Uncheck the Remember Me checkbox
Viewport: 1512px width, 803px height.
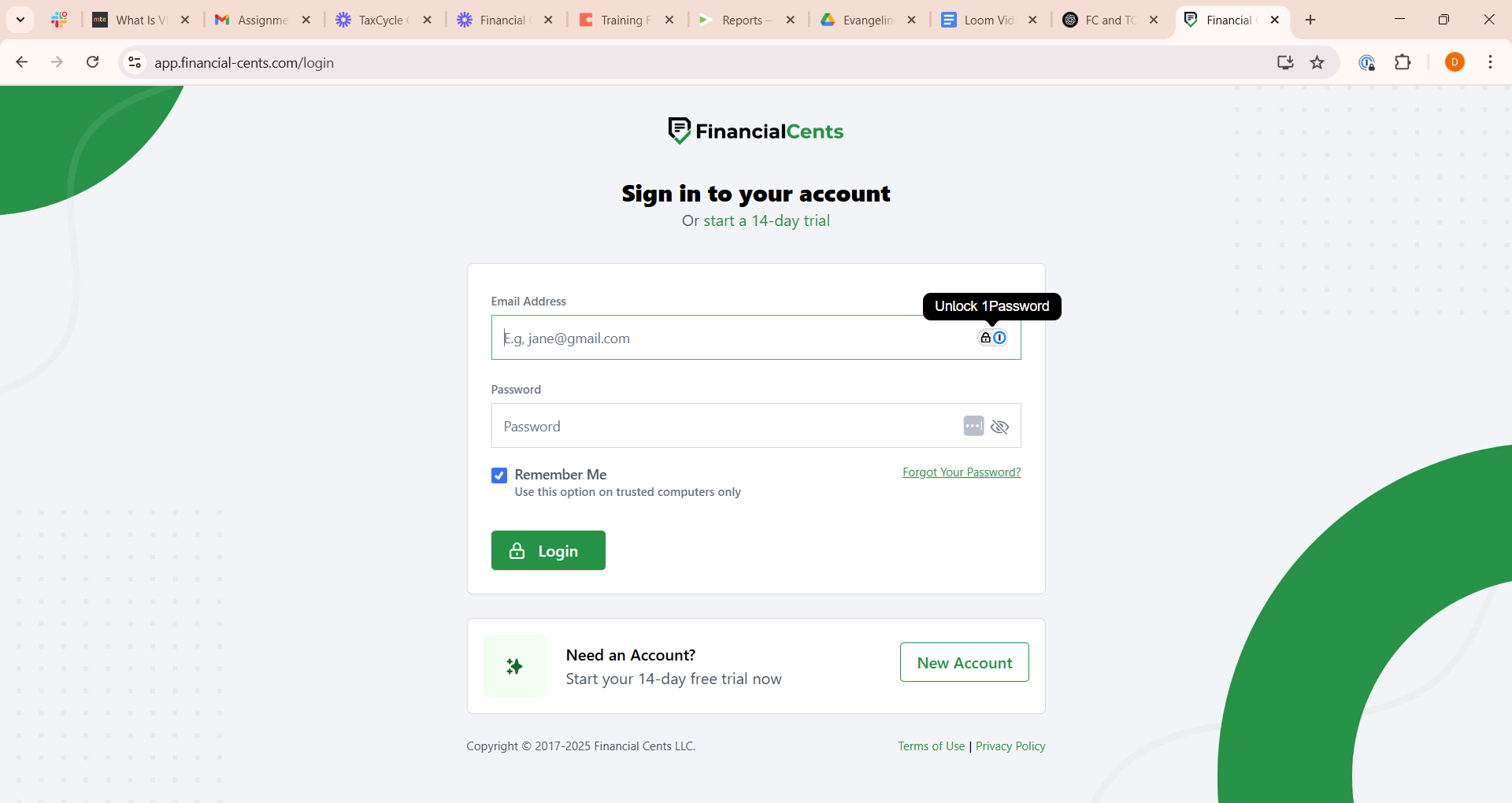(499, 475)
